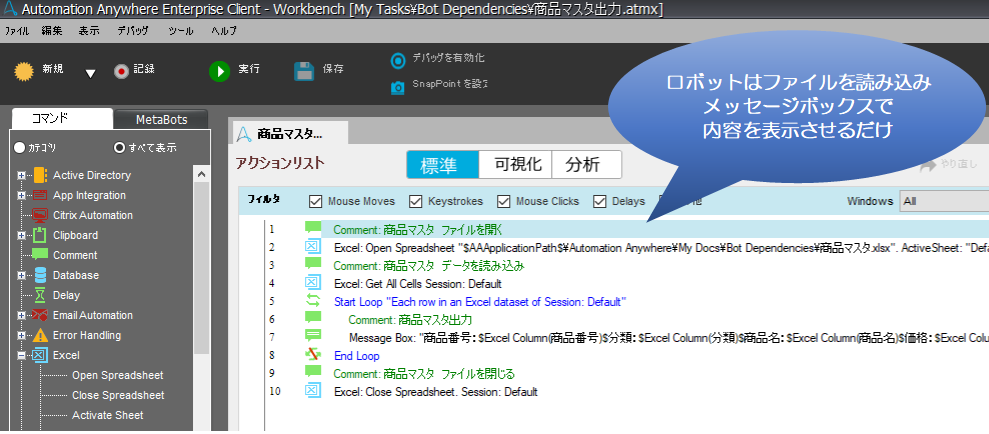Select line 3 comment データを読み込み
This screenshot has height=434, width=989.
[428, 266]
